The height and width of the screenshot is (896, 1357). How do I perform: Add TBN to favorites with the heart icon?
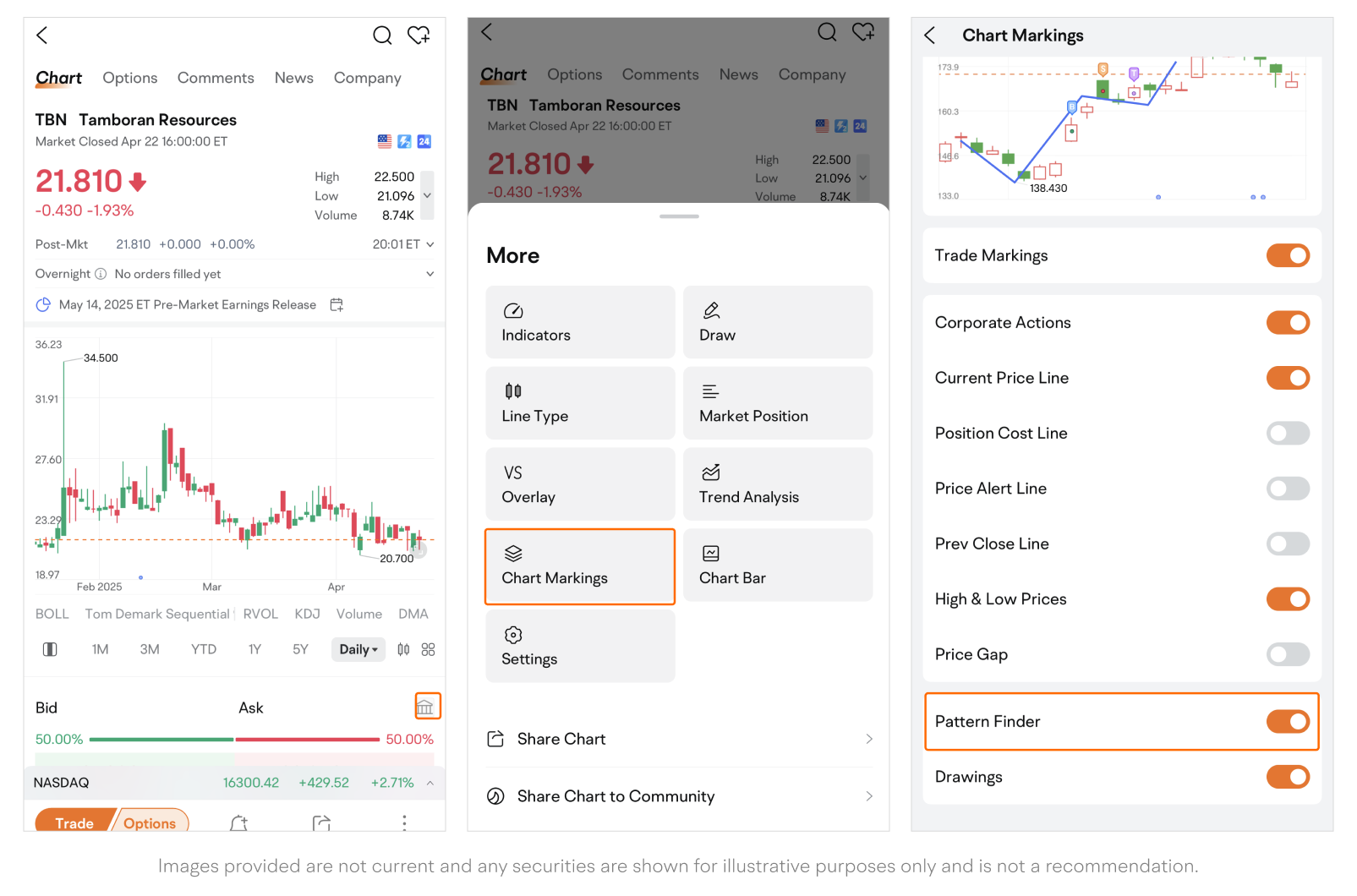[x=419, y=36]
